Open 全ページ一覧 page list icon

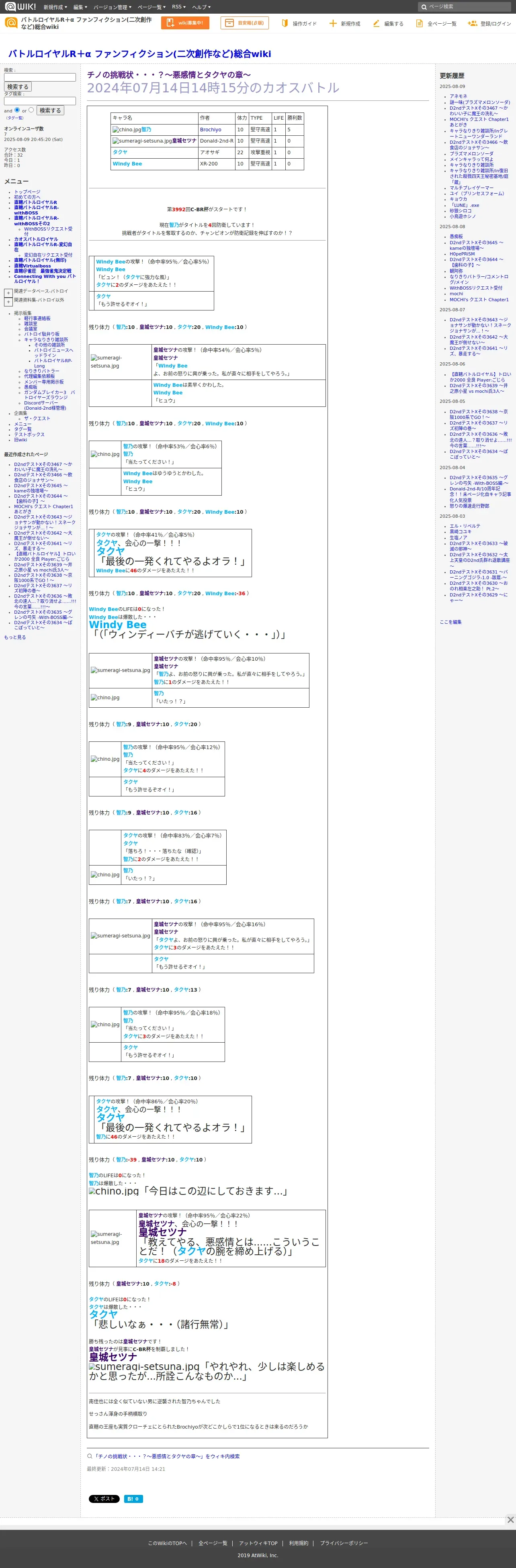pyautogui.click(x=419, y=23)
